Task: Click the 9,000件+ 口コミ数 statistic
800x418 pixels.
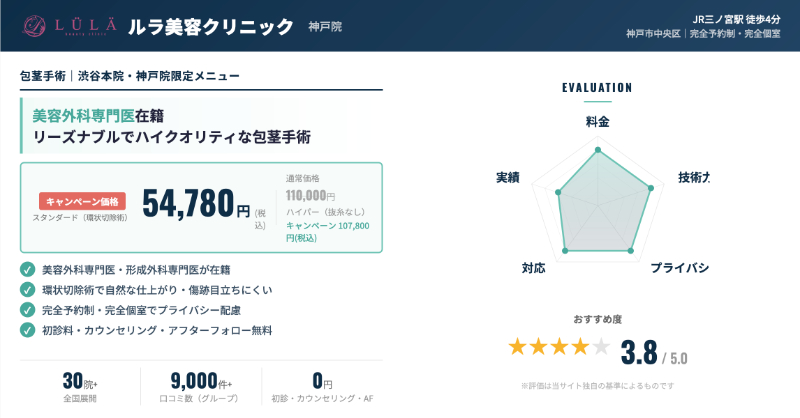Action: 200,387
